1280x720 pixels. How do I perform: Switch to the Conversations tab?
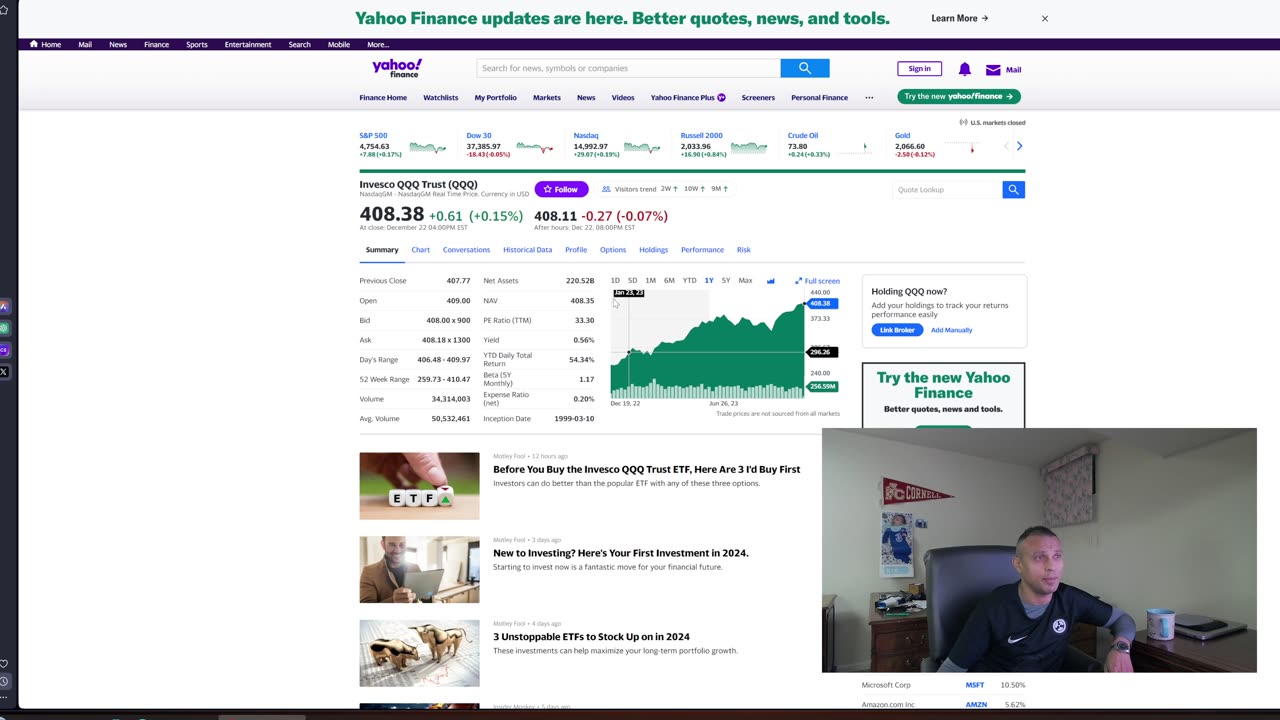466,250
